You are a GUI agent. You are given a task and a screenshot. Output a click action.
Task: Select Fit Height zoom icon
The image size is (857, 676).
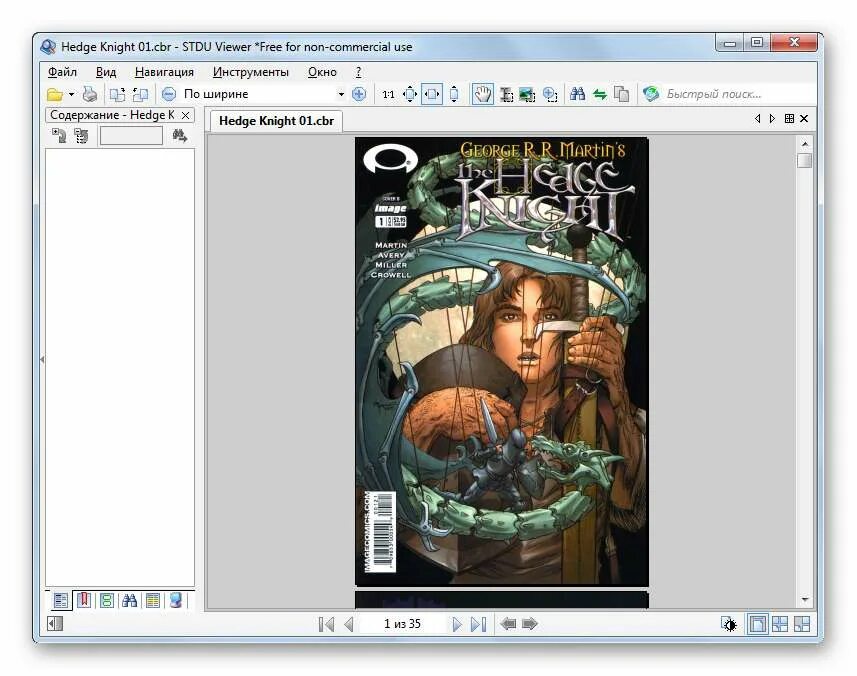pyautogui.click(x=454, y=95)
